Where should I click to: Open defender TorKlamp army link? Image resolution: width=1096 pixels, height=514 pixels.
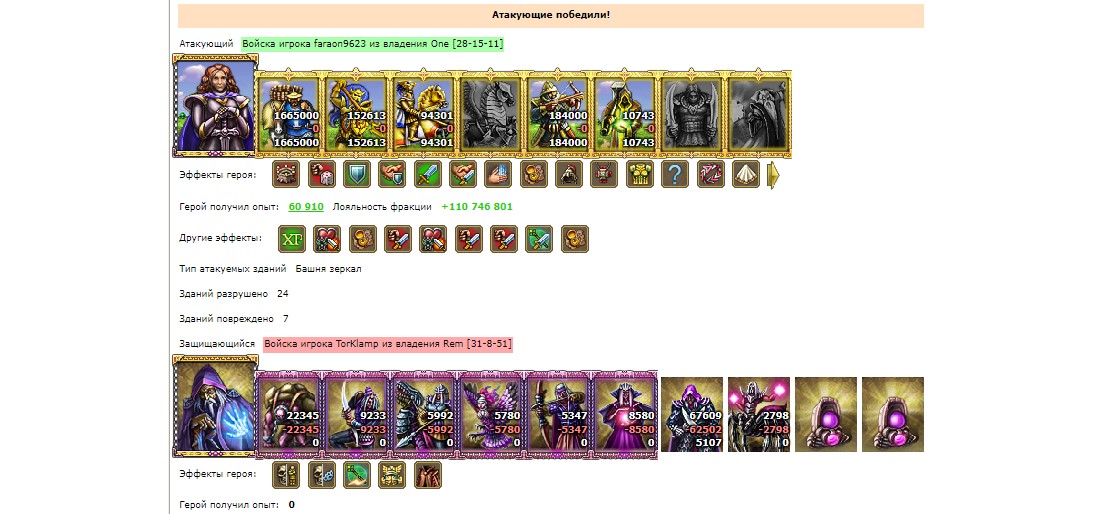[x=388, y=344]
